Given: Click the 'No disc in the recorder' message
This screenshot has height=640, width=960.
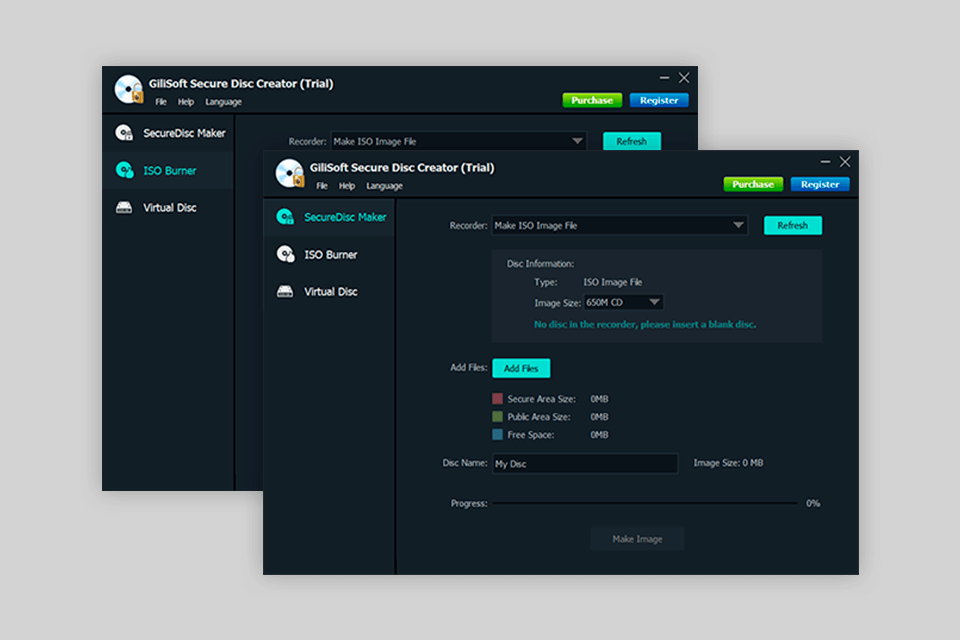Looking at the screenshot, I should 645,325.
